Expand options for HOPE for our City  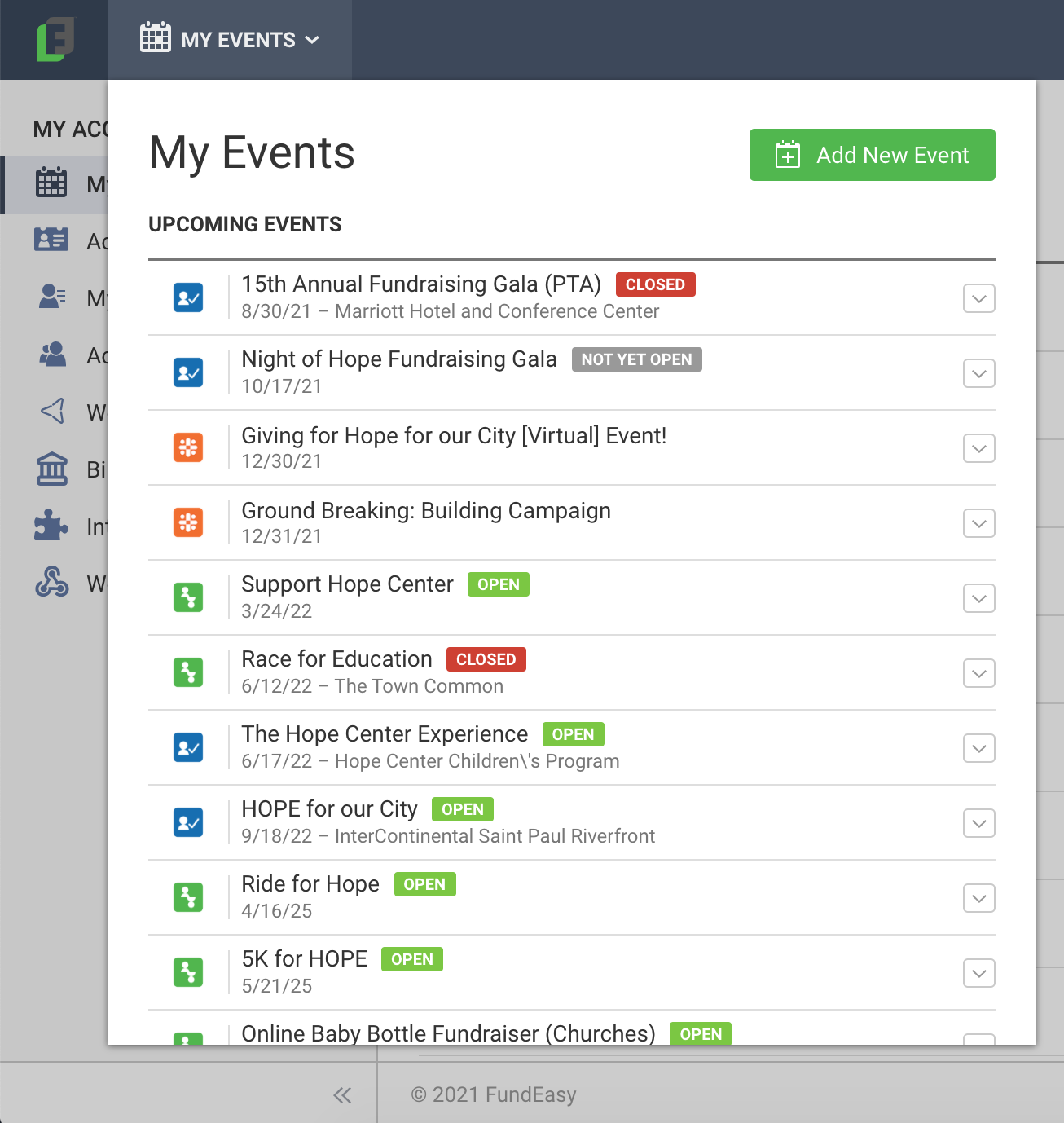(979, 823)
